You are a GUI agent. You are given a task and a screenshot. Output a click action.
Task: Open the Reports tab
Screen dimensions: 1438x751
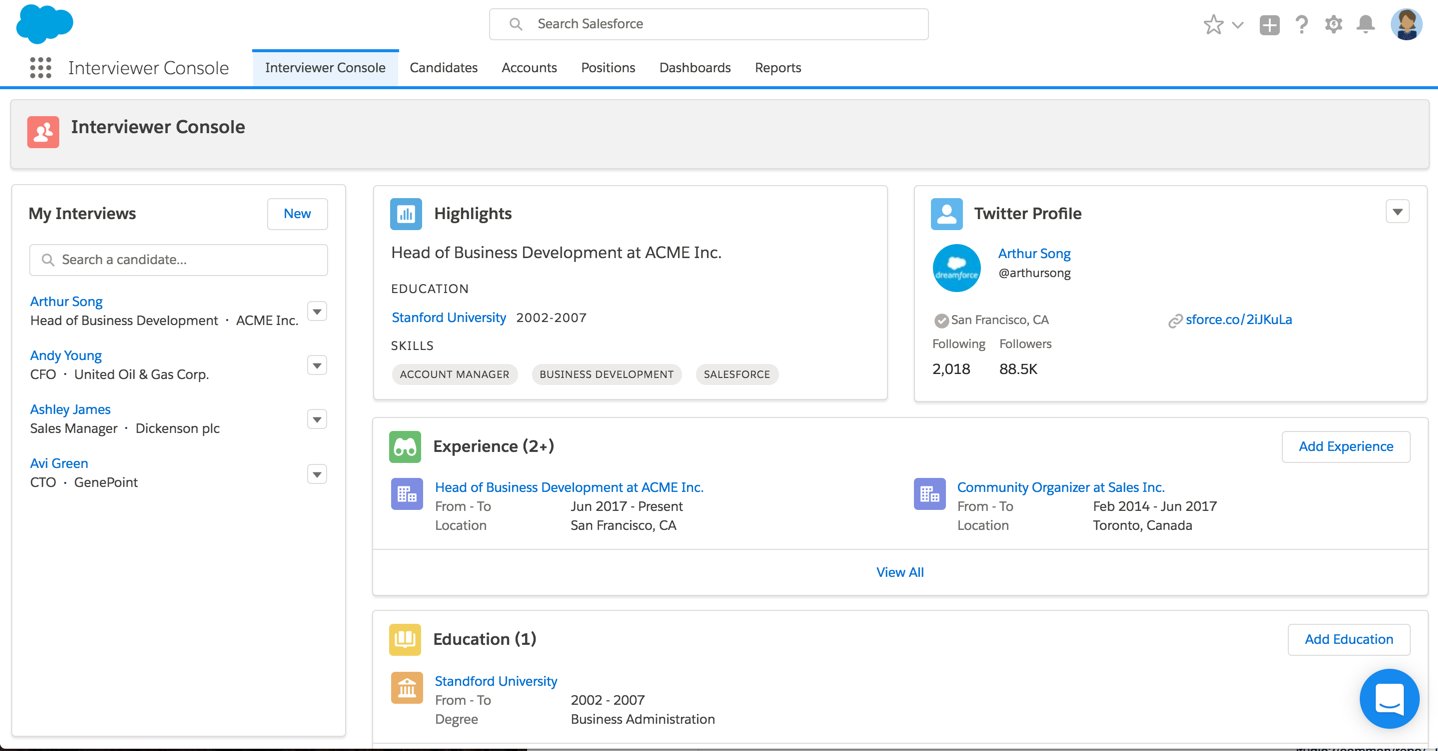click(x=778, y=68)
